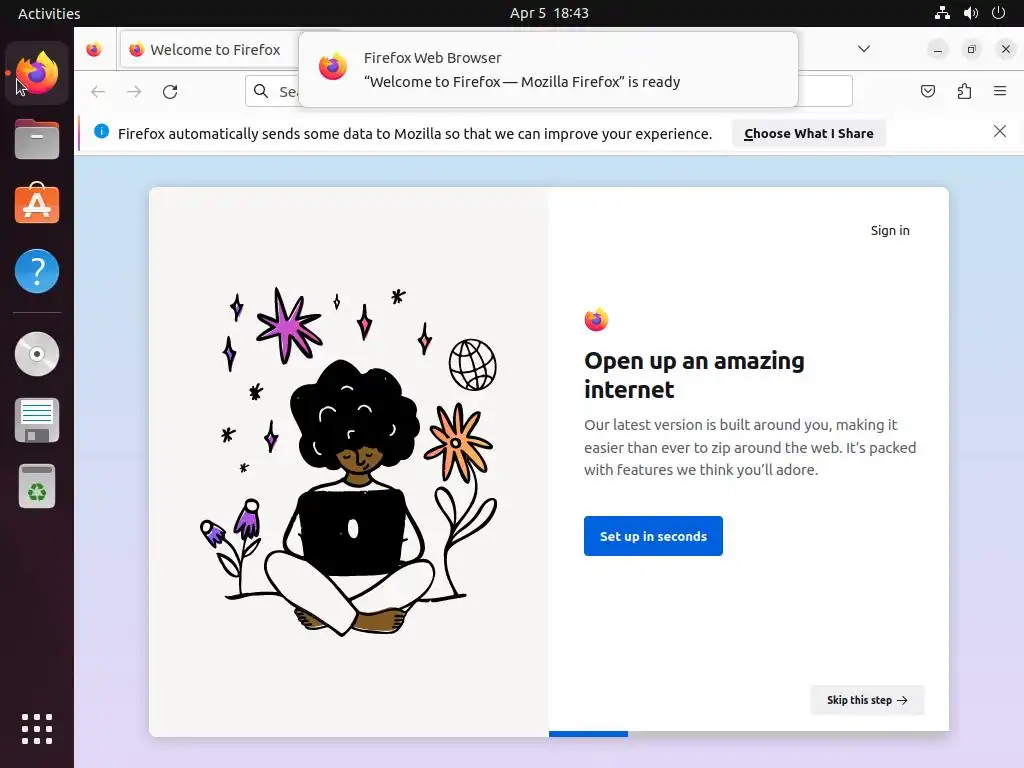
Task: Switch to Welcome to Firefox tab
Action: [209, 50]
